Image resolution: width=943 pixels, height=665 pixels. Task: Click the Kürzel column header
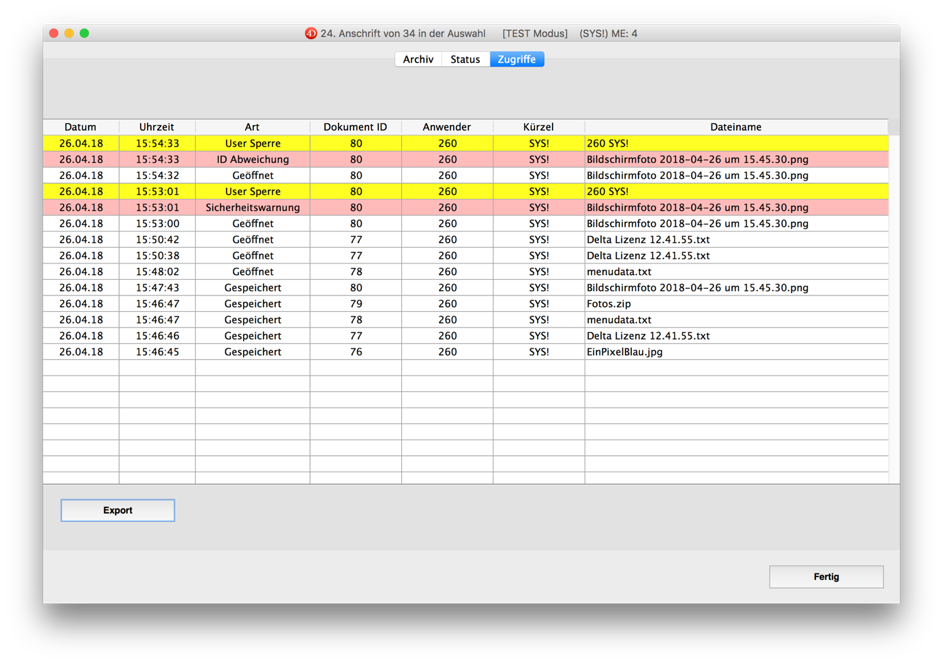[538, 127]
